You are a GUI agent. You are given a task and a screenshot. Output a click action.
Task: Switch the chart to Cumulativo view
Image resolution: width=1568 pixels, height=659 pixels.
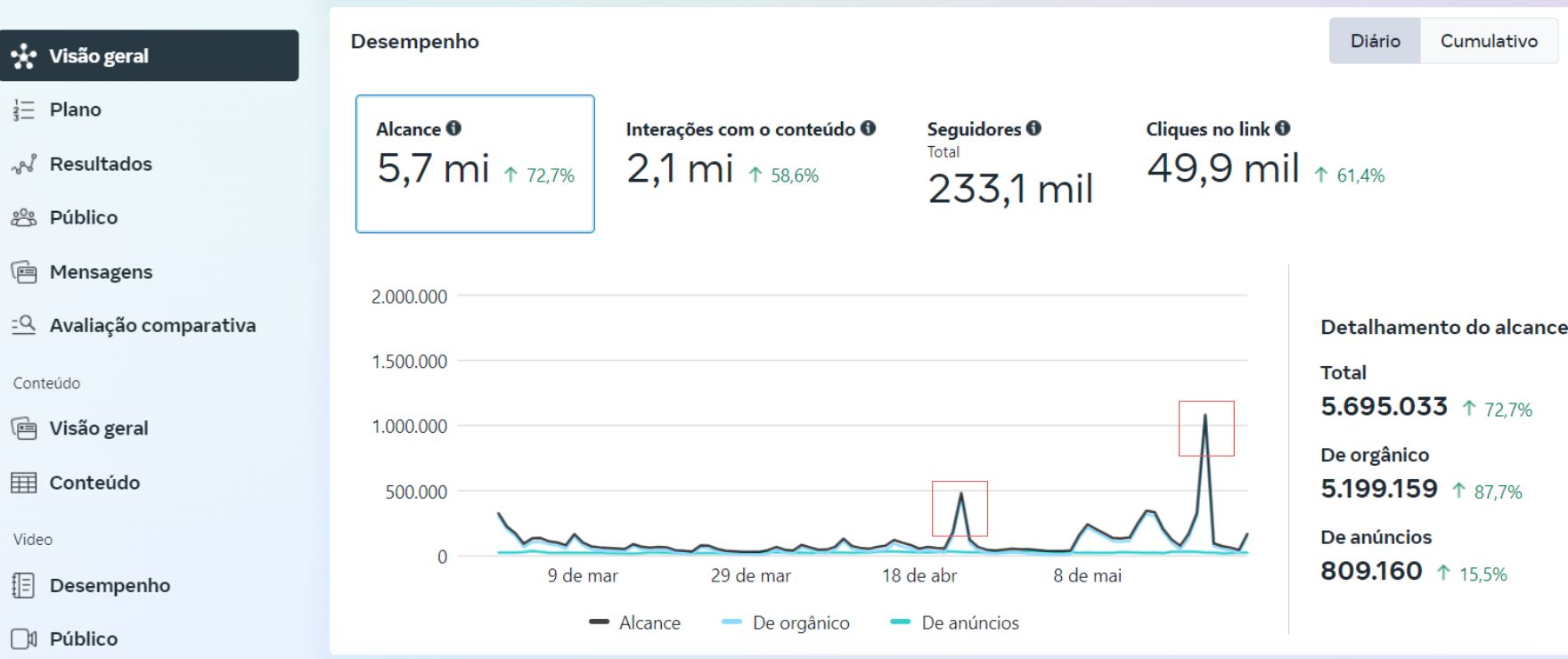pos(1489,41)
